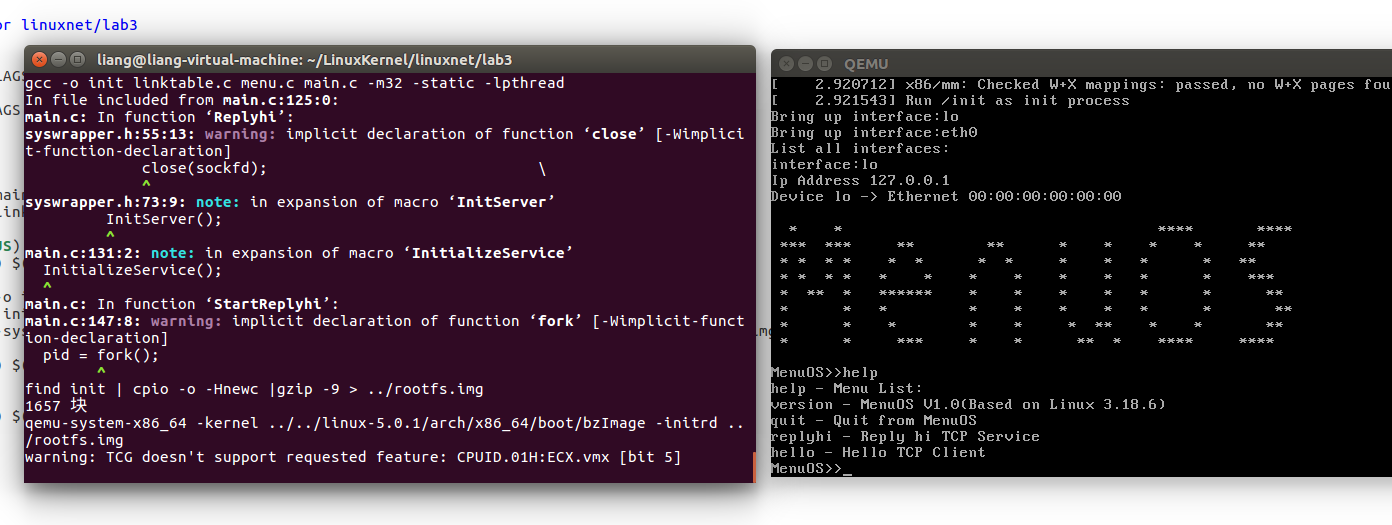Click the 'hello - Hello TCP Client' entry
The height and width of the screenshot is (525, 1392).
(x=878, y=453)
